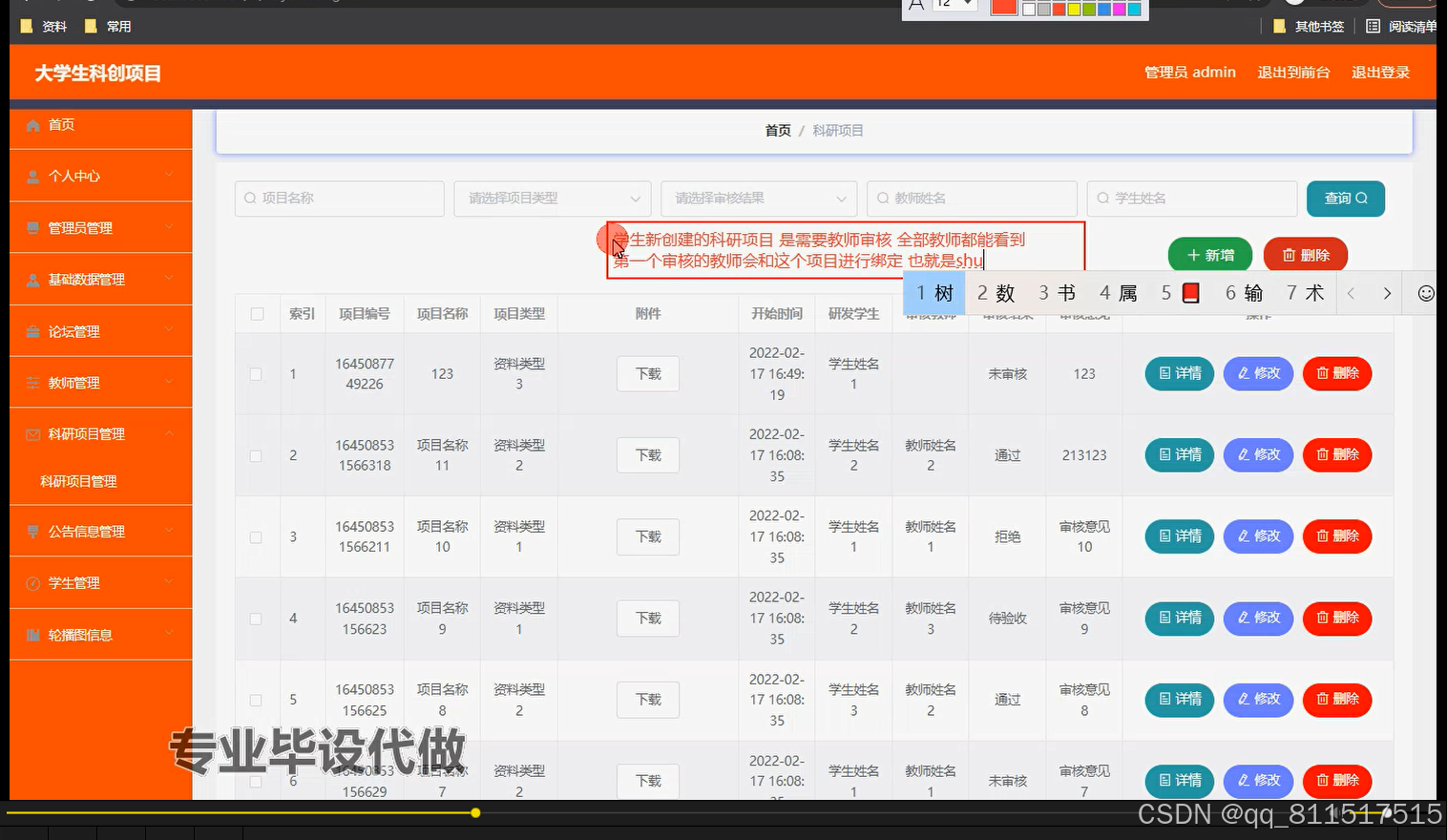The height and width of the screenshot is (840, 1447).
Task: Click 下载 button for row 4
Action: coord(648,619)
